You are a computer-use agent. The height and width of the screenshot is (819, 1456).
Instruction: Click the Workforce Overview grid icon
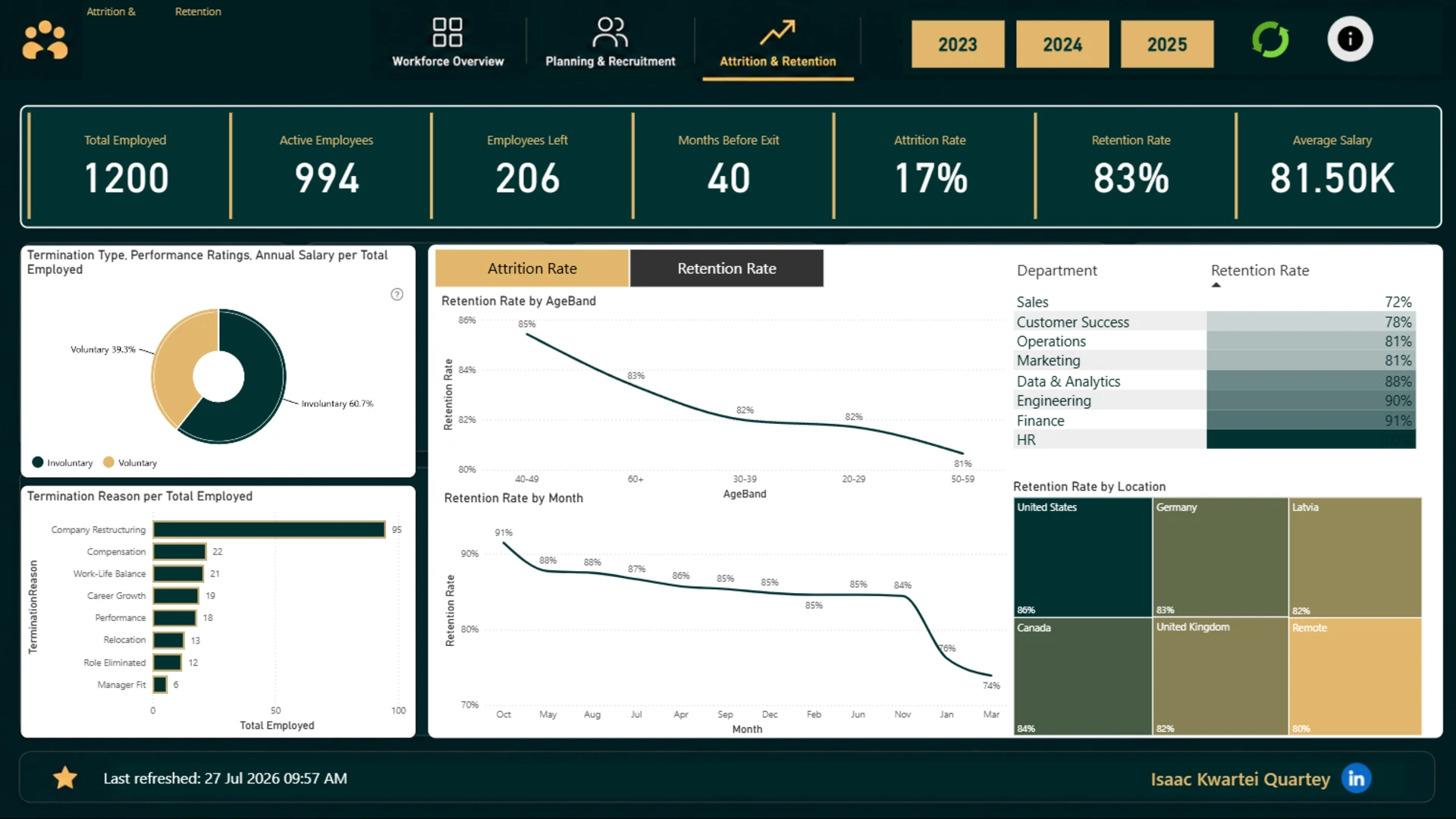click(x=447, y=33)
